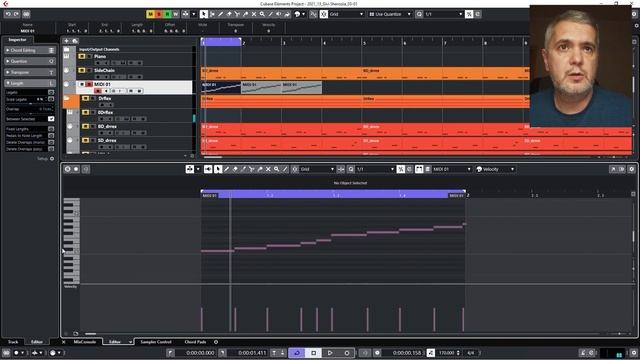Click the Record button in transport bar

(x=347, y=353)
